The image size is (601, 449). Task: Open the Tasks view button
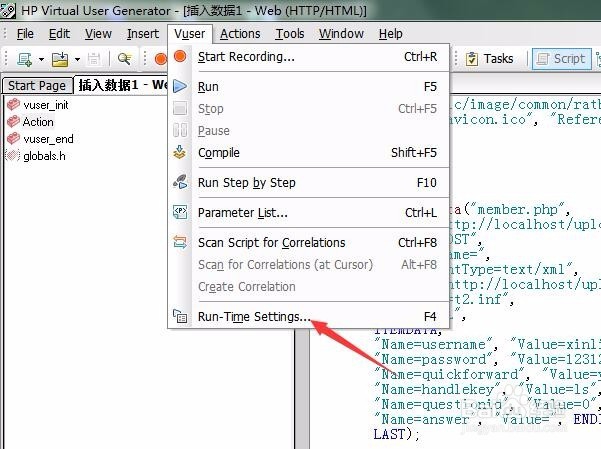coord(490,59)
